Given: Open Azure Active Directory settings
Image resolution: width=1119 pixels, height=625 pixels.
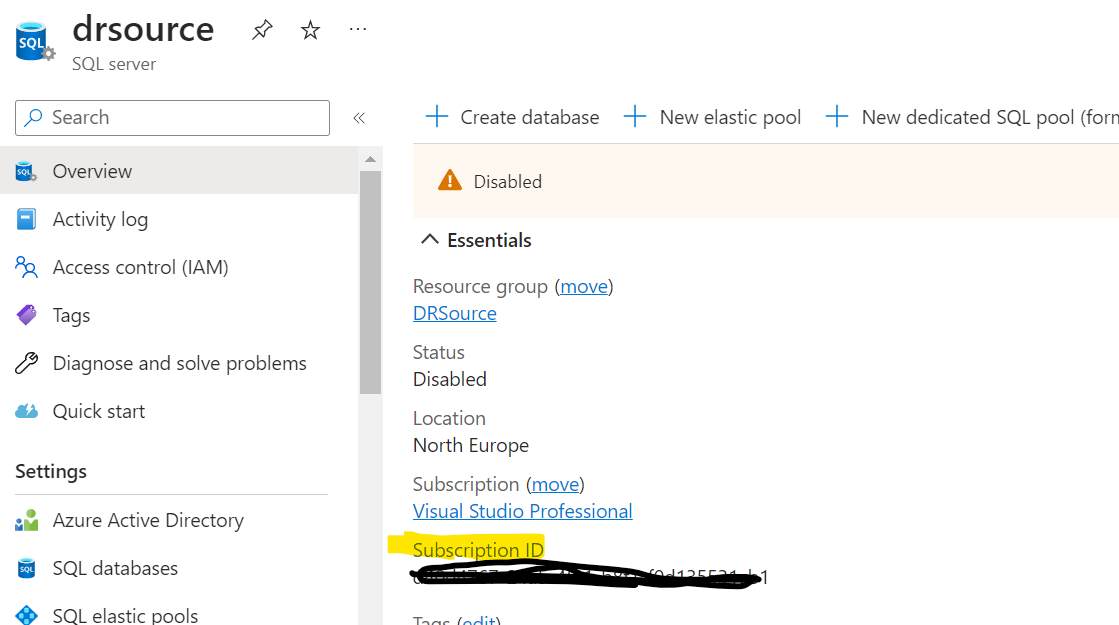Looking at the screenshot, I should 179,520.
